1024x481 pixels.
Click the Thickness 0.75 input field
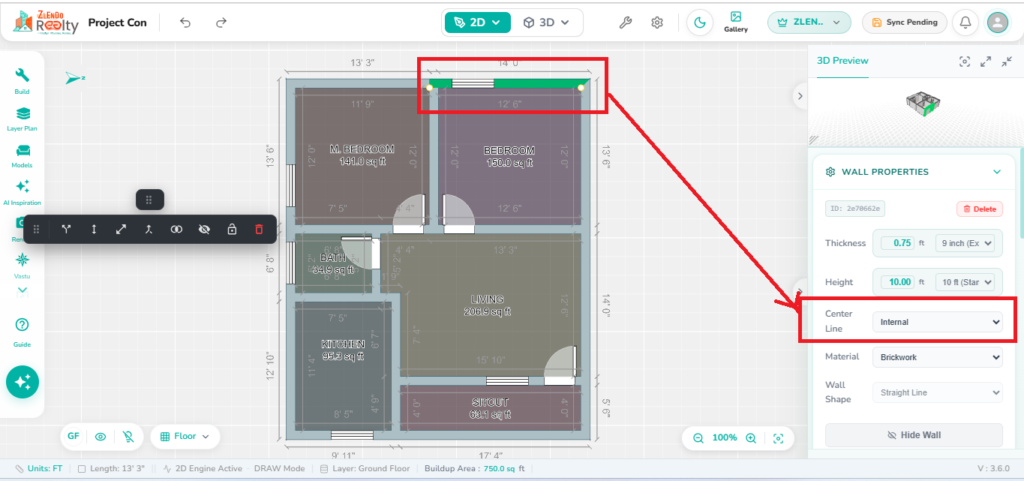click(x=898, y=243)
